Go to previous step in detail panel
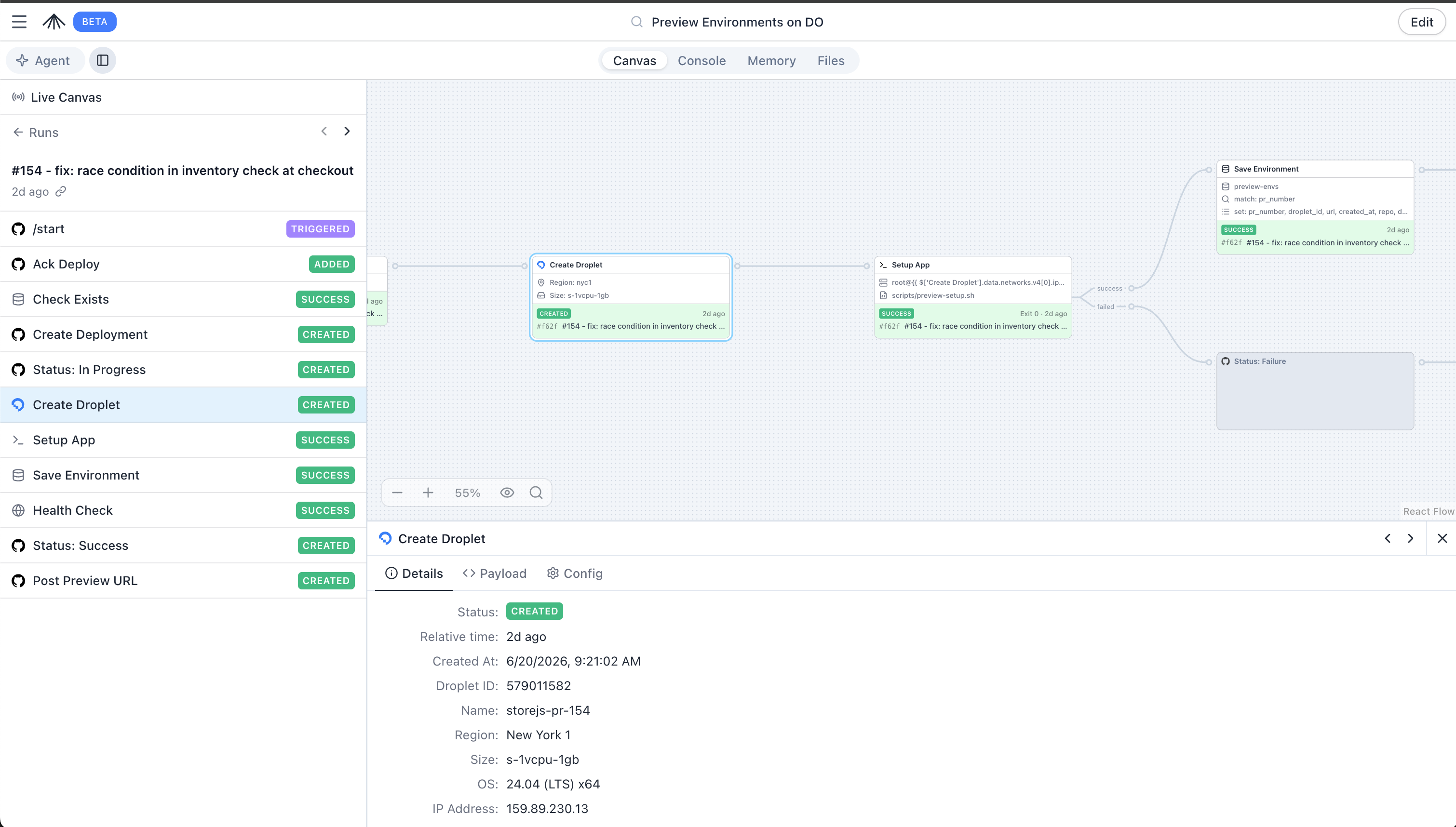The height and width of the screenshot is (827, 1456). coord(1387,538)
